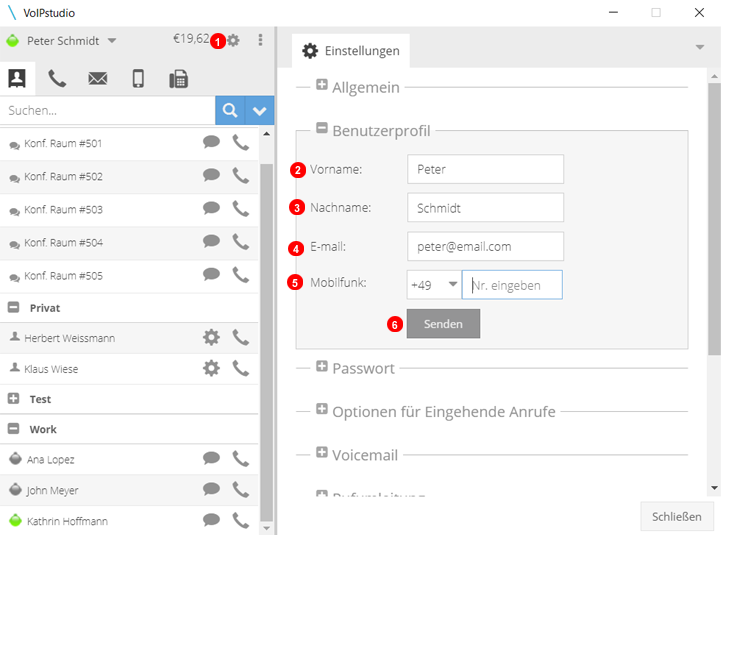This screenshot has height=667, width=739.
Task: Call Ana Lopez
Action: pyautogui.click(x=241, y=458)
